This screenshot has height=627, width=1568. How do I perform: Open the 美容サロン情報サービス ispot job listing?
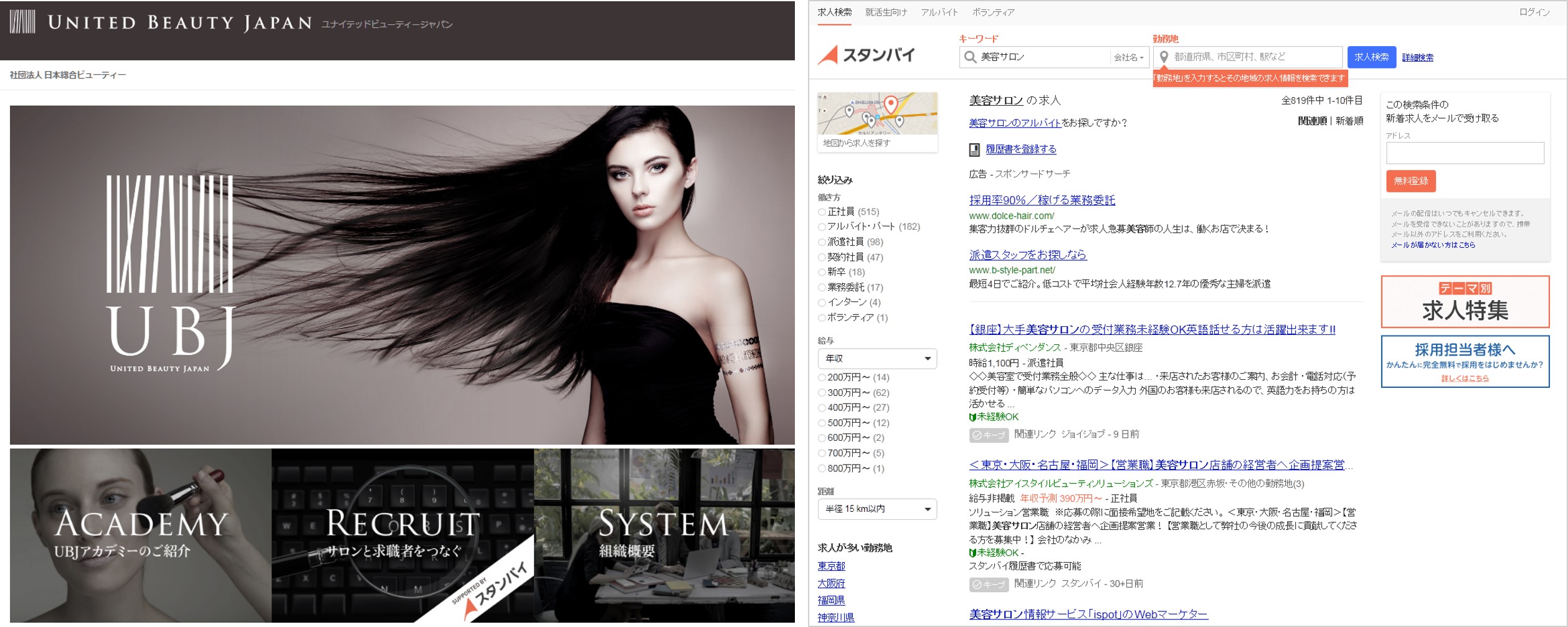pyautogui.click(x=1088, y=615)
